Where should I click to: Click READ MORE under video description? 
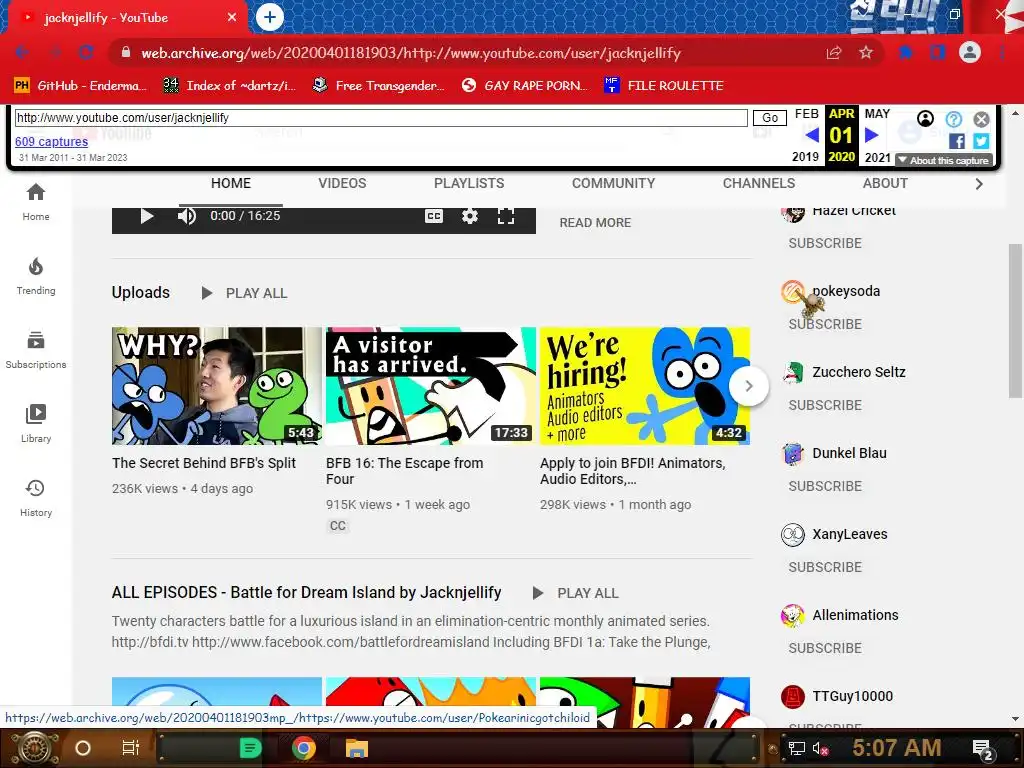click(595, 223)
